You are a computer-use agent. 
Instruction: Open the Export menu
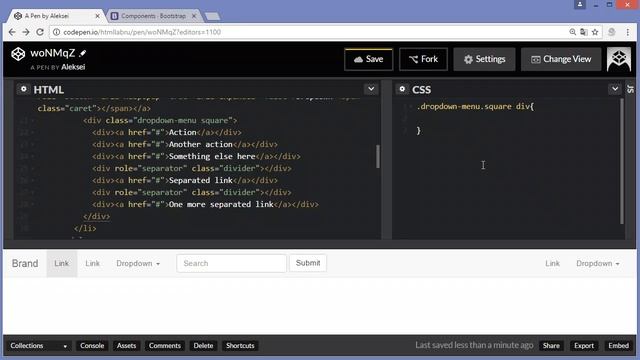tap(584, 346)
